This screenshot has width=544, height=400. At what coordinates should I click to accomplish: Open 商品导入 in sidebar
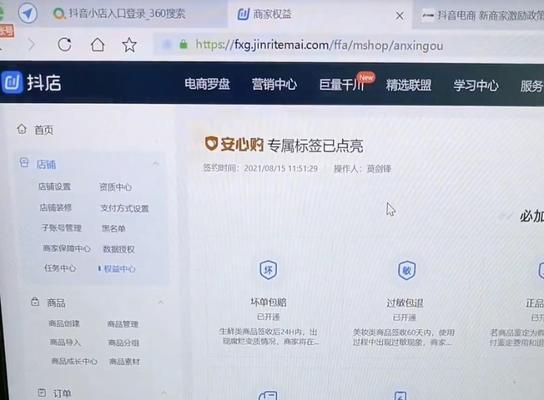(65, 342)
